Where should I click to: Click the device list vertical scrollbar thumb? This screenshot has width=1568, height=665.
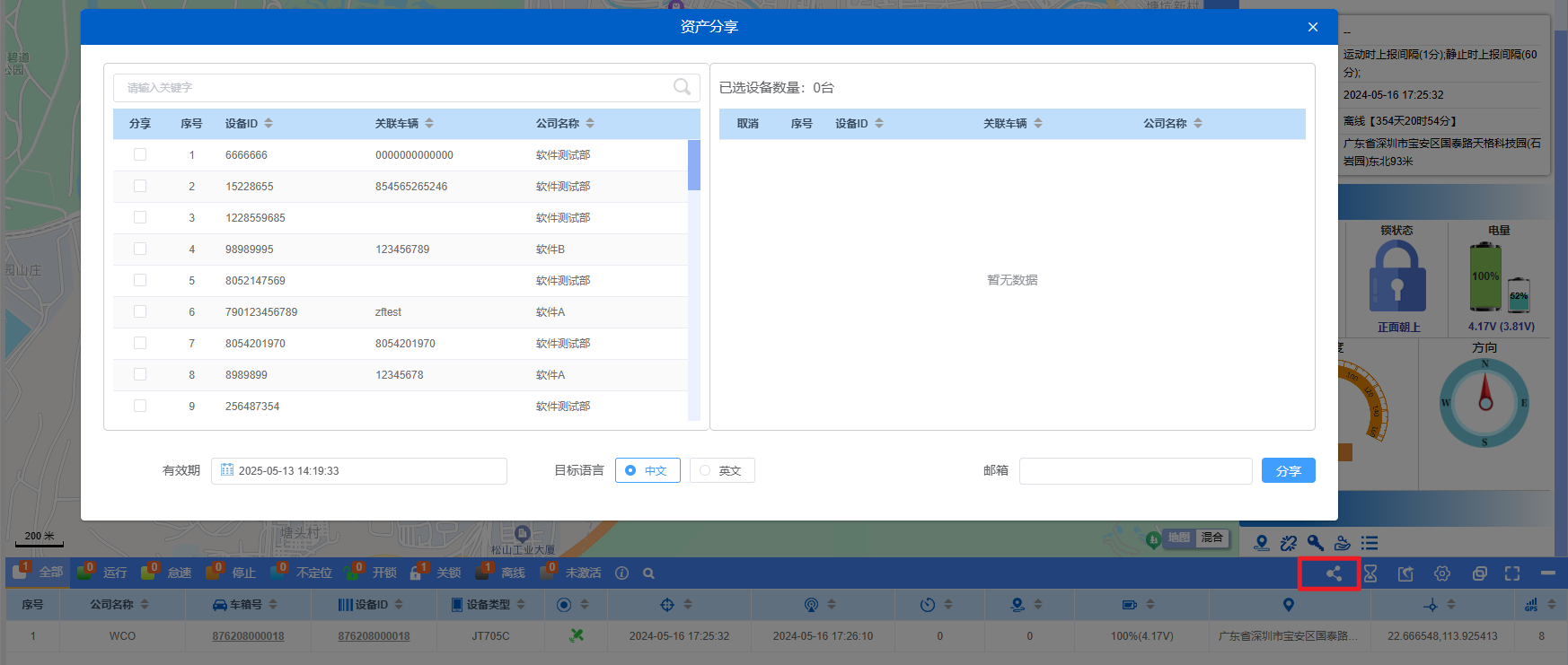693,165
